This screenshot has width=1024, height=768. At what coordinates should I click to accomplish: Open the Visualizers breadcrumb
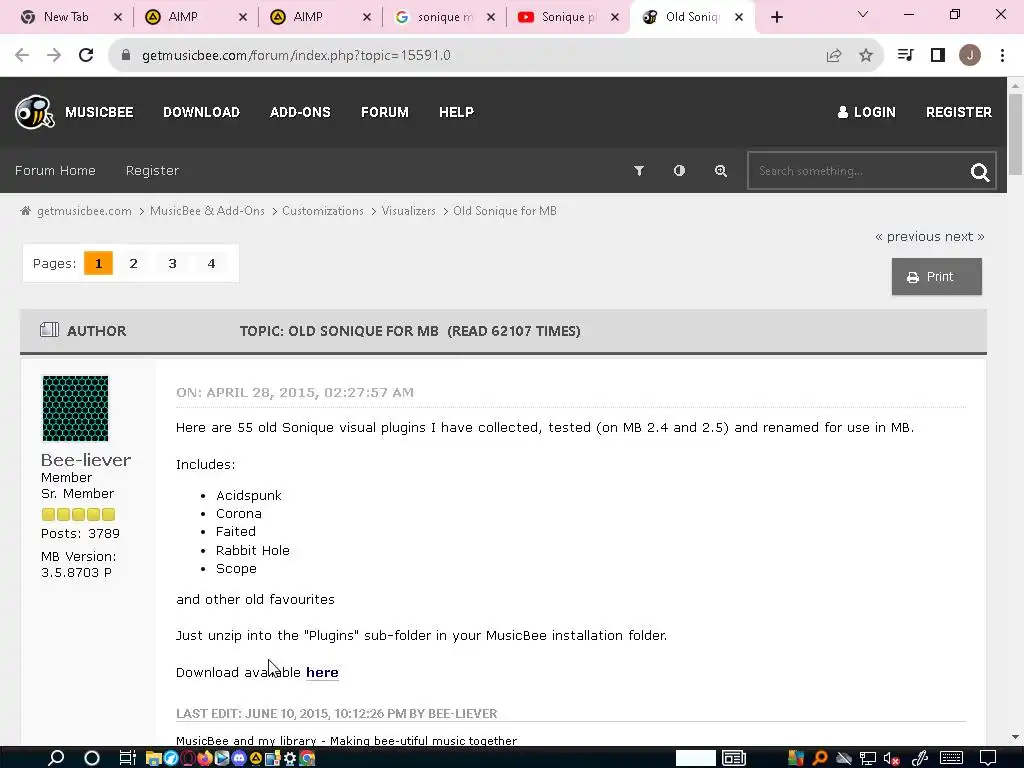tap(408, 211)
